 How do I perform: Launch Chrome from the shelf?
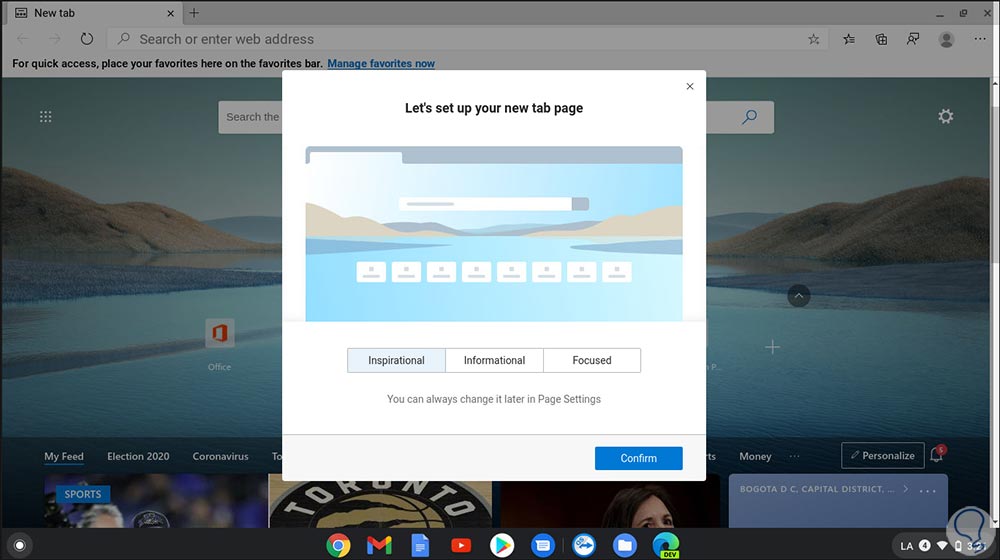(339, 545)
